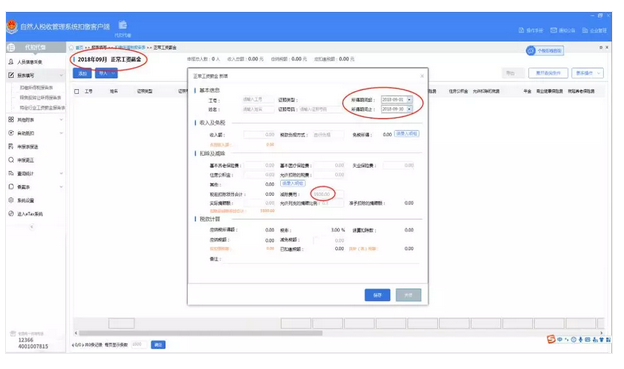
Task: Expand the chevron beside four-squares sidebar item
Action: pos(61,119)
